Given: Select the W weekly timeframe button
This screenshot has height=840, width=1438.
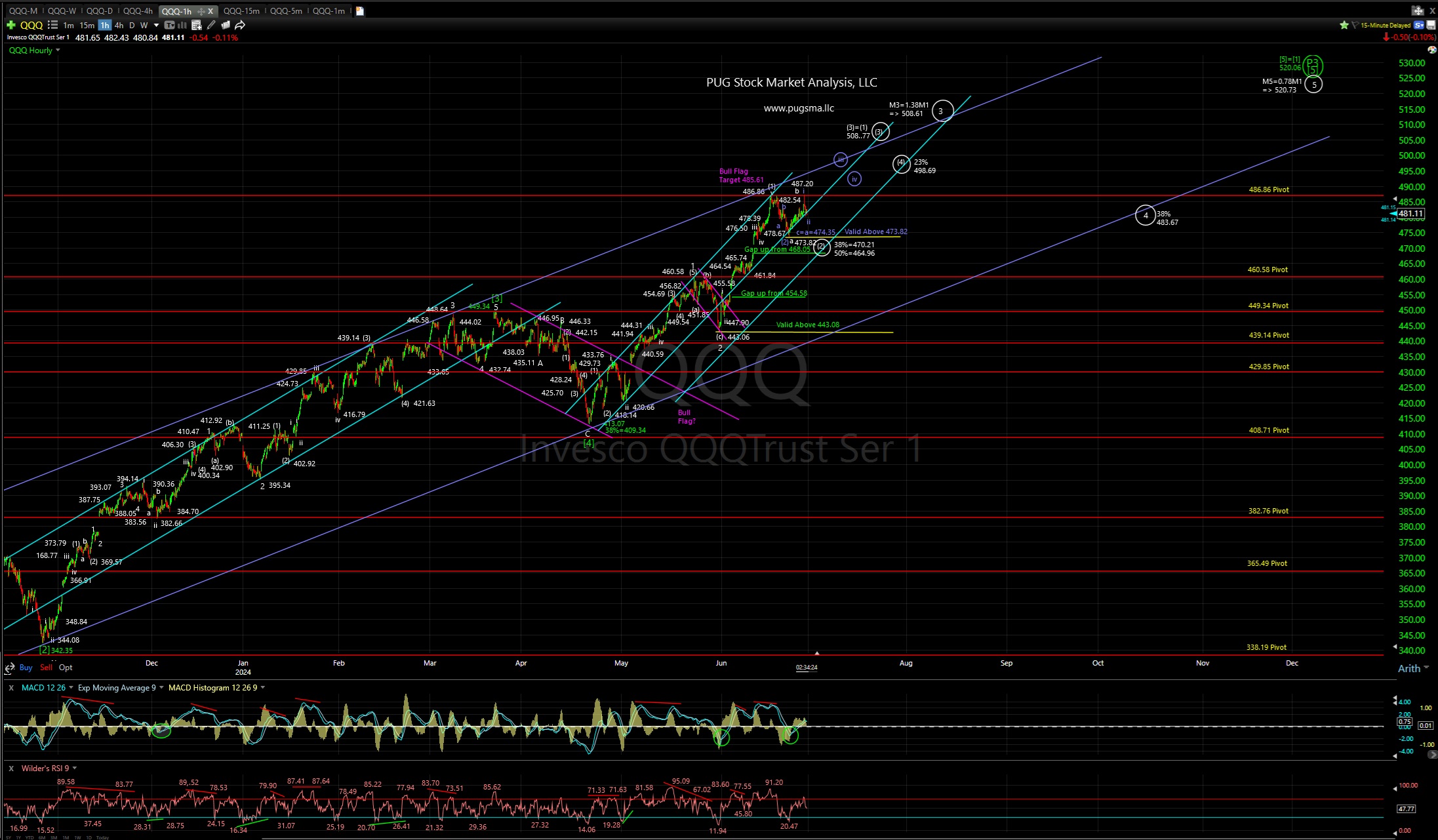Looking at the screenshot, I should point(144,25).
